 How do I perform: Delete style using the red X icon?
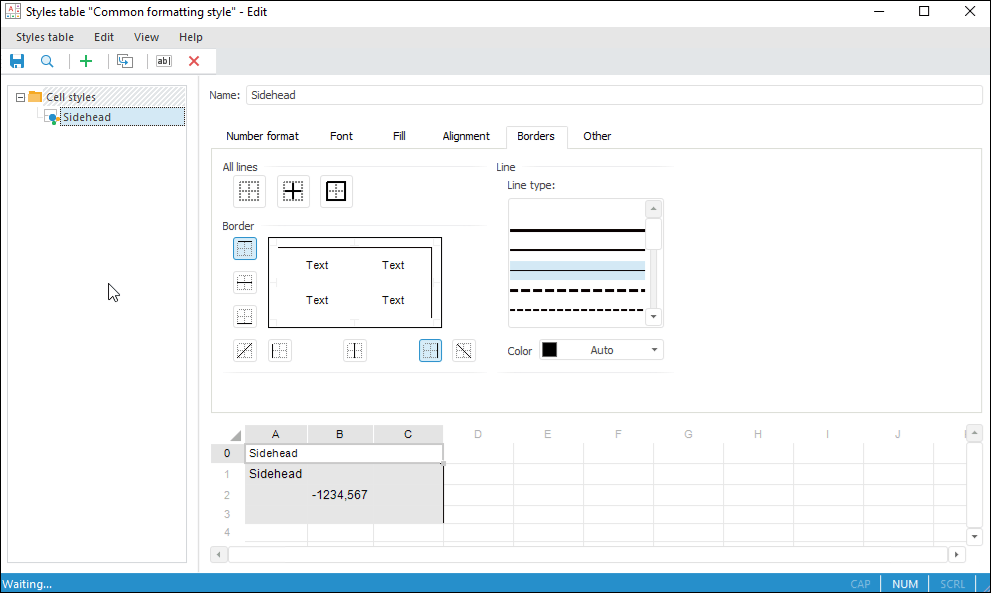click(x=194, y=61)
